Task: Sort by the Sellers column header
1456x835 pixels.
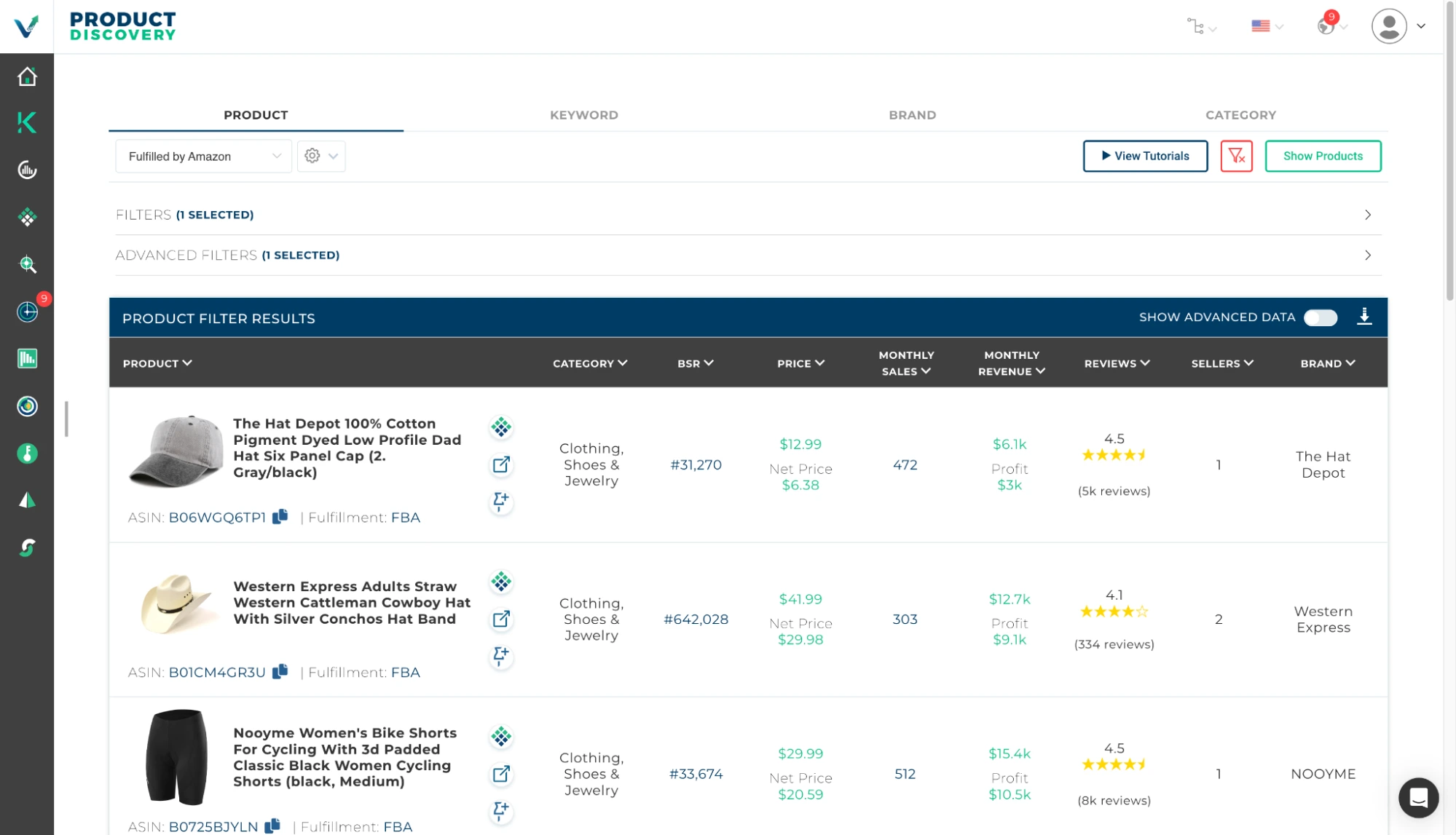Action: tap(1222, 363)
